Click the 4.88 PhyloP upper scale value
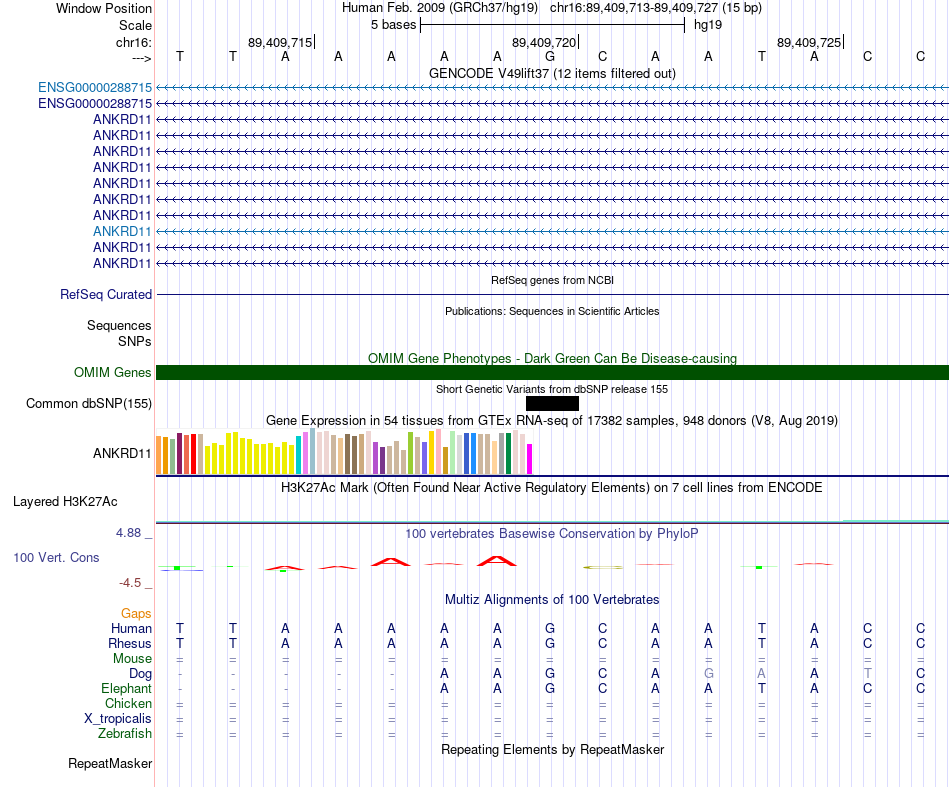The width and height of the screenshot is (950, 787). click(128, 533)
